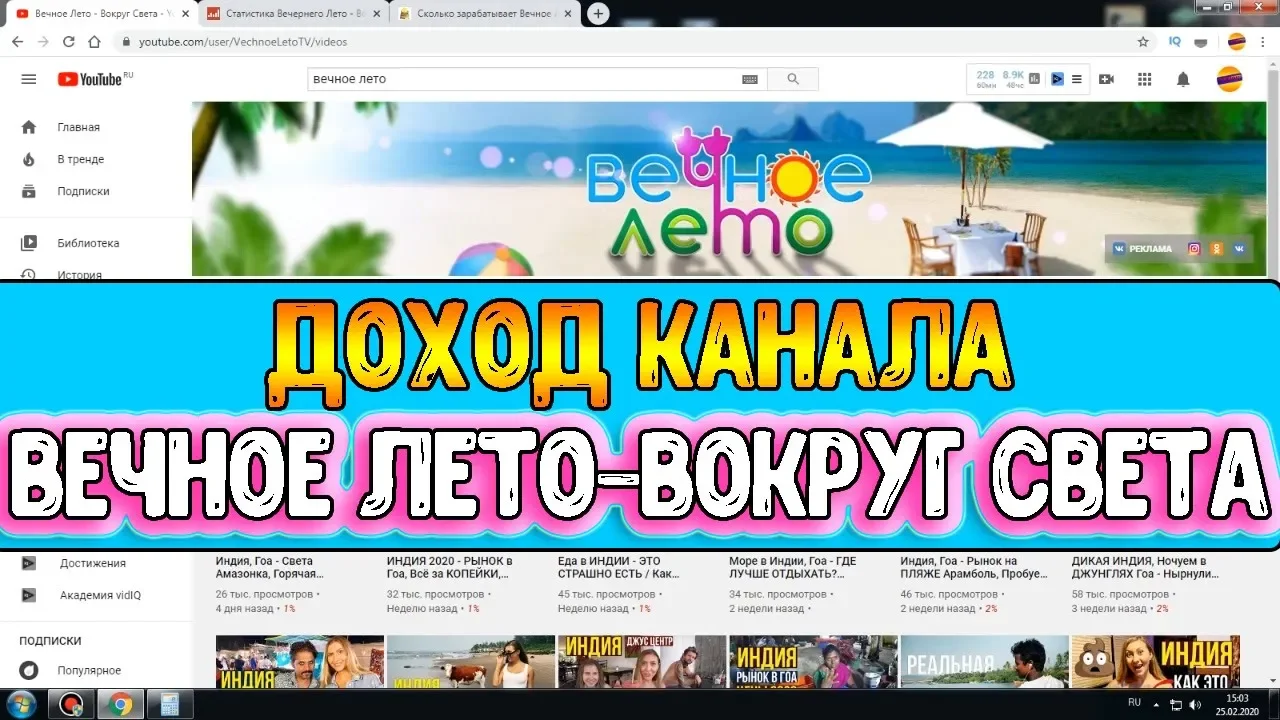Open video 'ДИКАЯ ИНДИЯ, Ночуем в ДЖУНГЛЯХ'
The image size is (1280, 720).
1145,568
